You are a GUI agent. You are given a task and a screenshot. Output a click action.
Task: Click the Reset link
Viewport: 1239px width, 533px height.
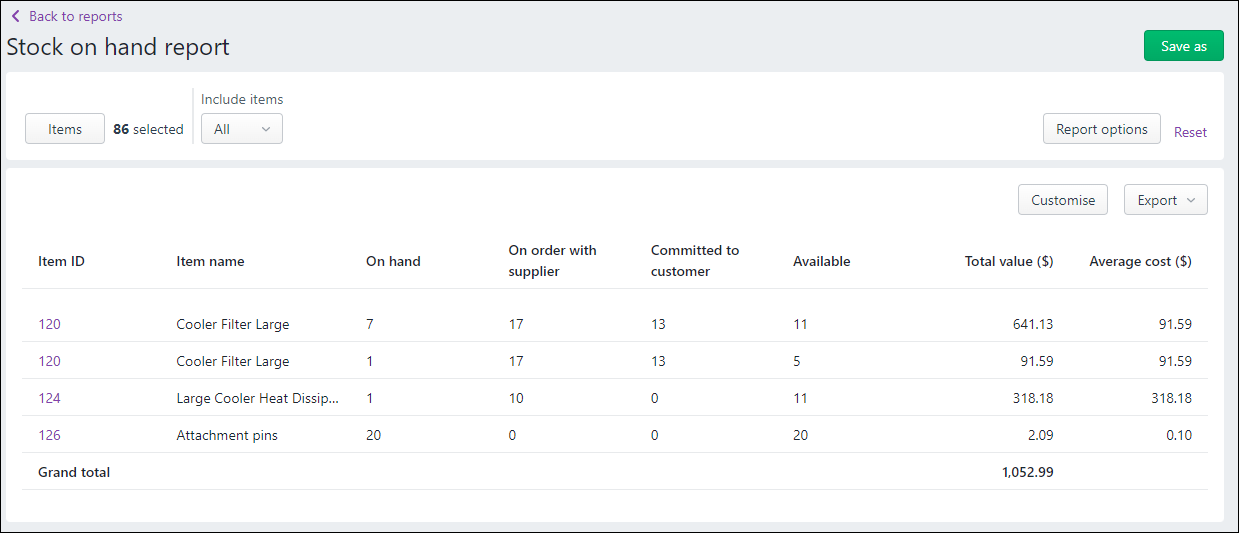click(1190, 132)
